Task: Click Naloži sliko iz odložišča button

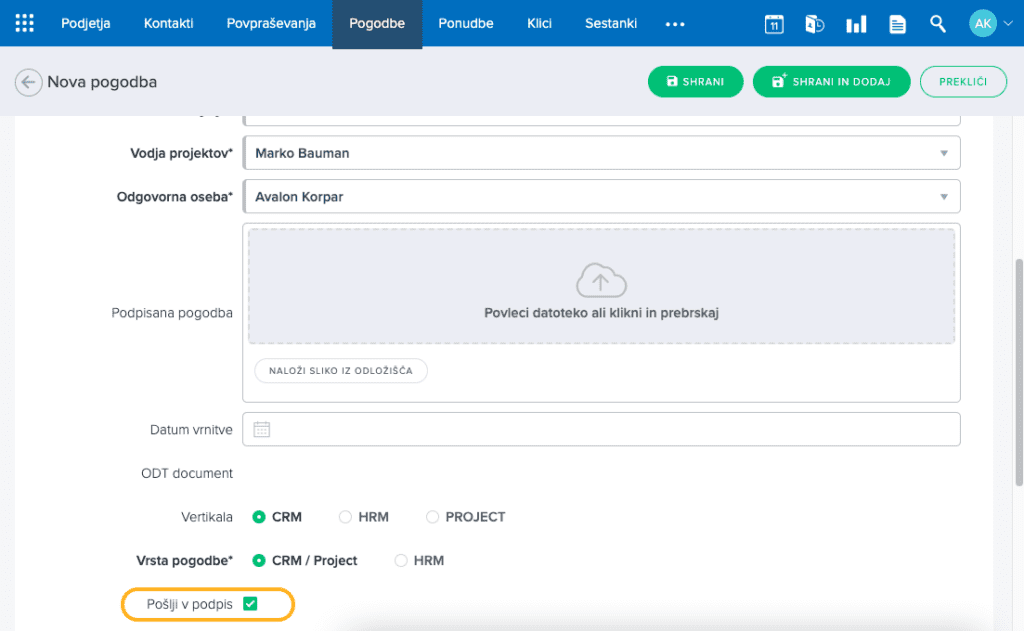Action: coord(341,371)
